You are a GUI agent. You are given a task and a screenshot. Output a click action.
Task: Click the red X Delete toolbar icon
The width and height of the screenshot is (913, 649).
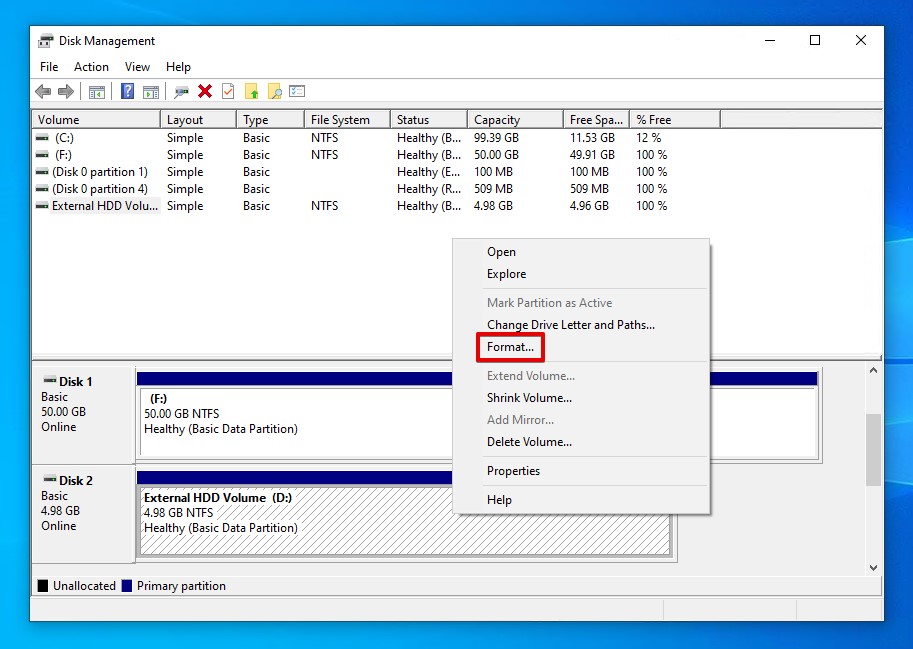pyautogui.click(x=205, y=92)
